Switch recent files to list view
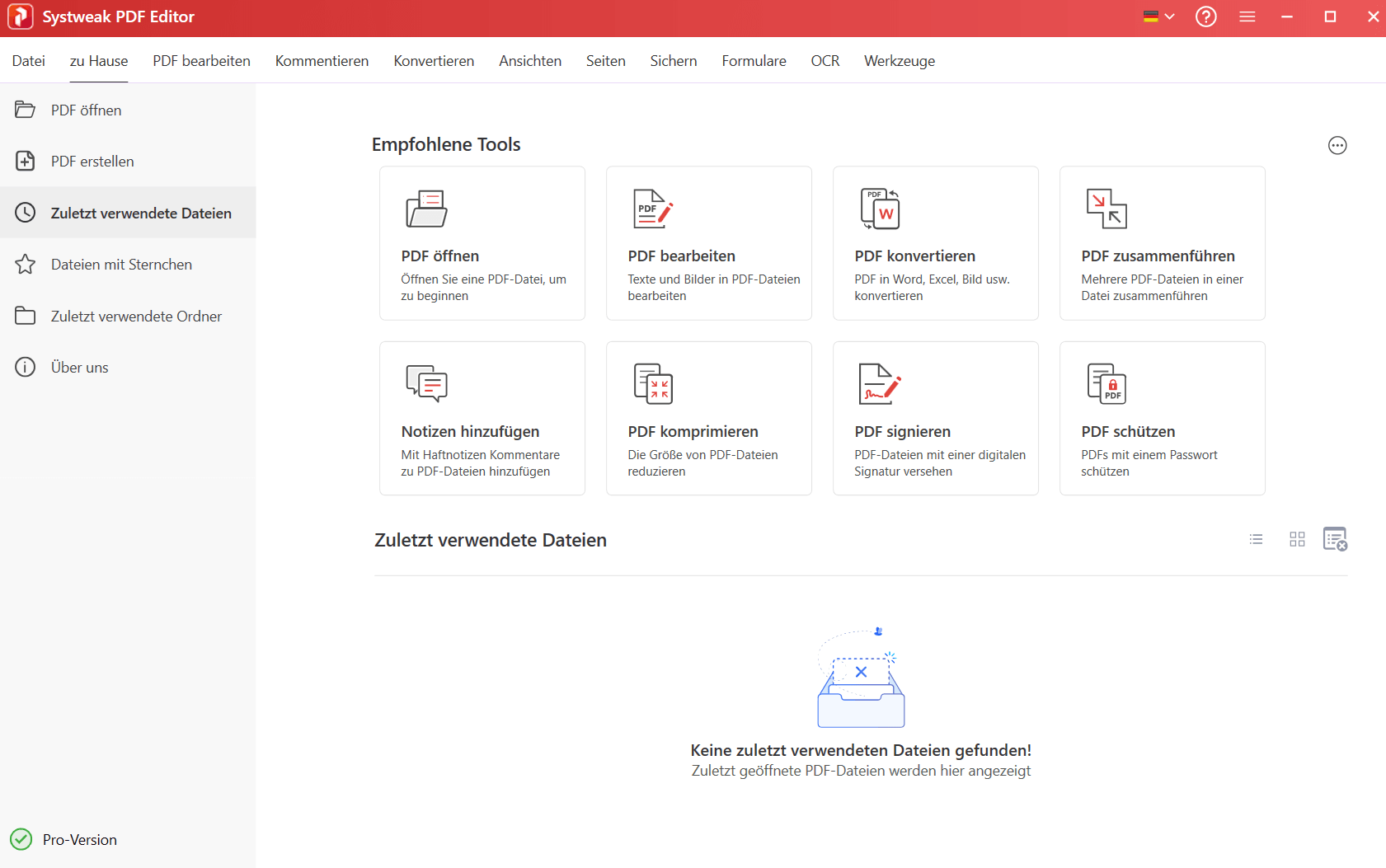The width and height of the screenshot is (1386, 868). click(1256, 539)
